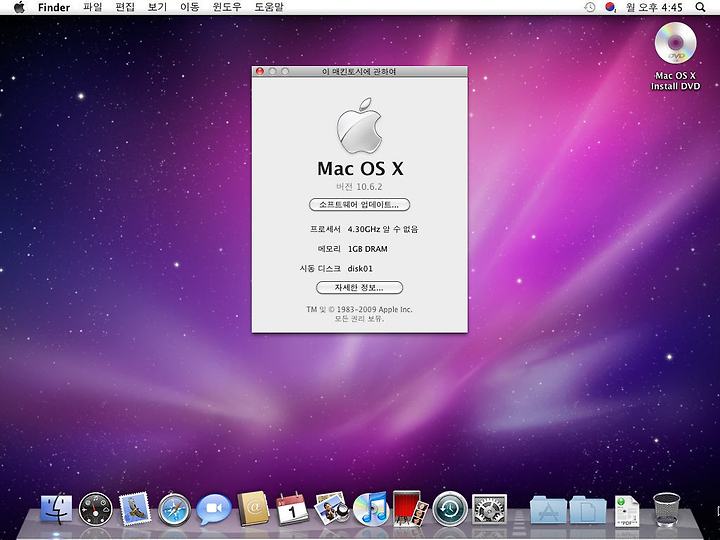Open the Finder application menu
720x540 pixels.
(x=54, y=7)
